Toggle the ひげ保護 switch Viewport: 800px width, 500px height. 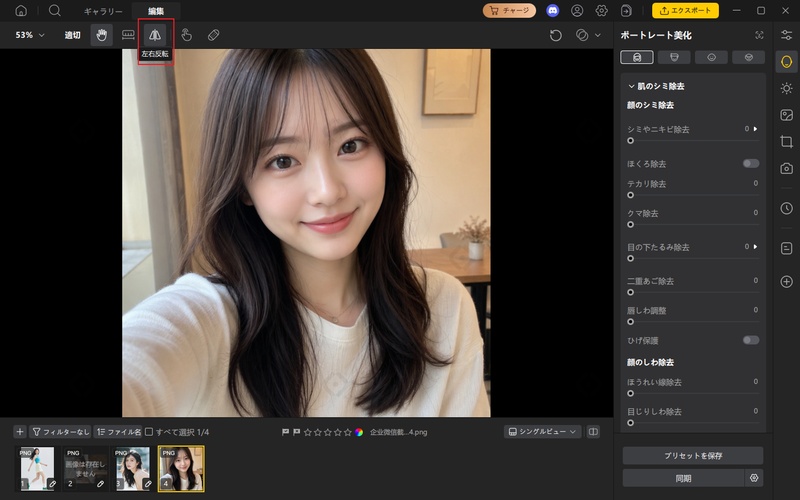tap(751, 340)
